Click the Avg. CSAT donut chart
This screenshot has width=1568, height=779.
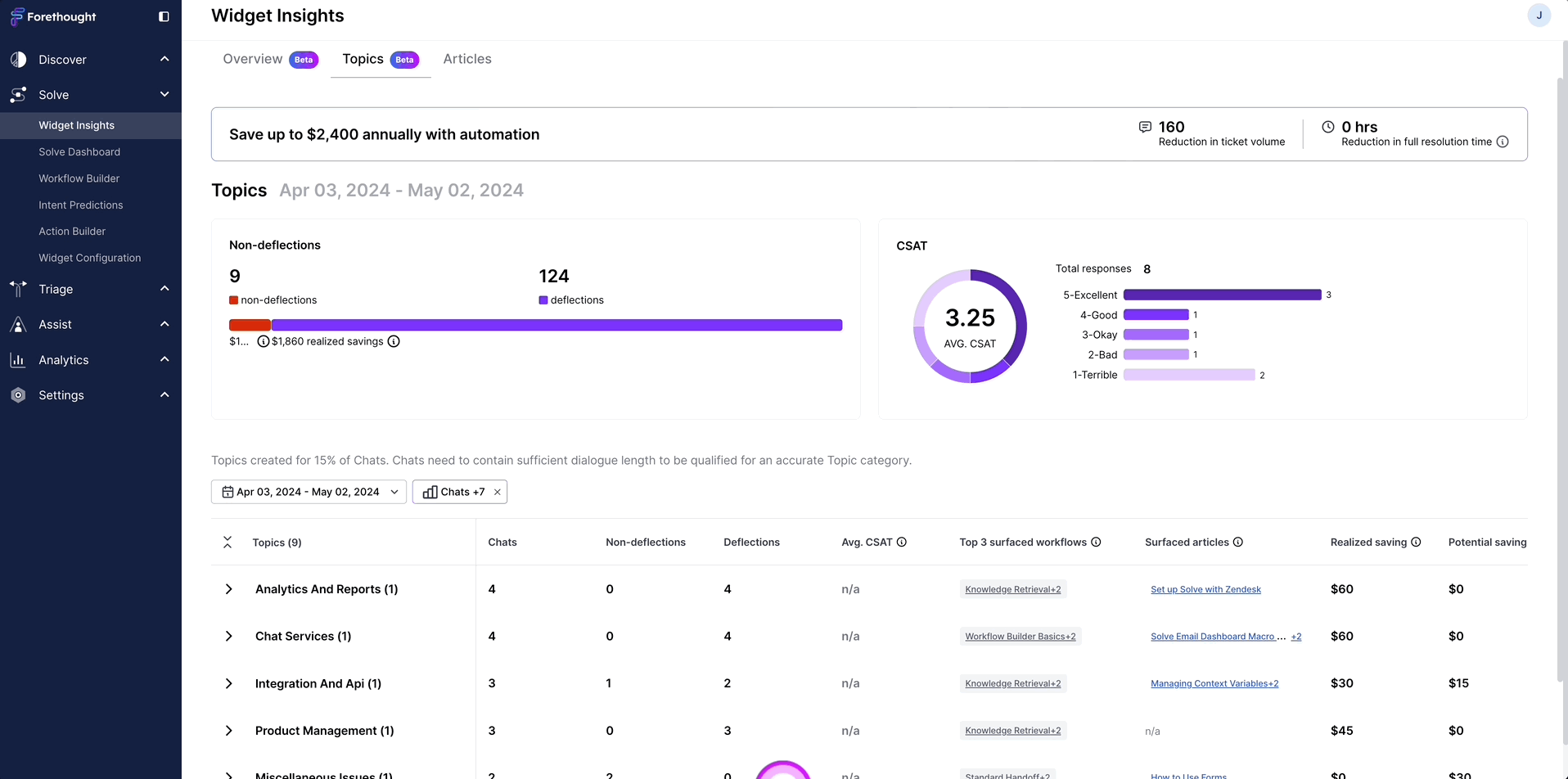(970, 326)
